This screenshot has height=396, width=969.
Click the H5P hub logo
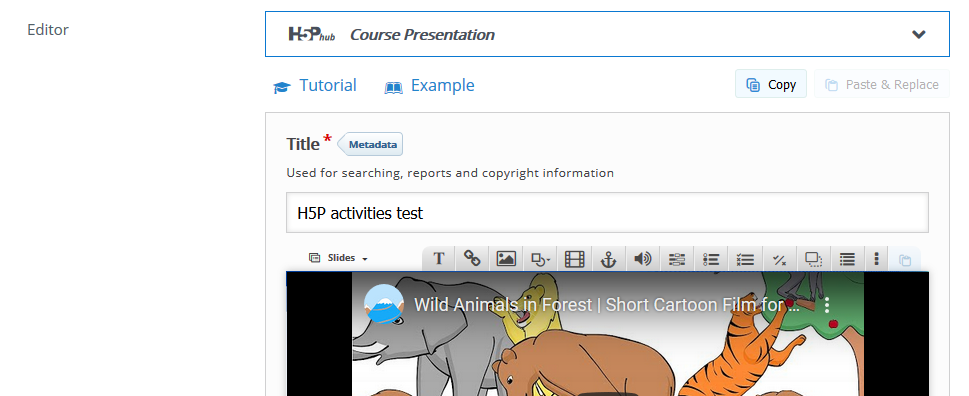(x=312, y=35)
